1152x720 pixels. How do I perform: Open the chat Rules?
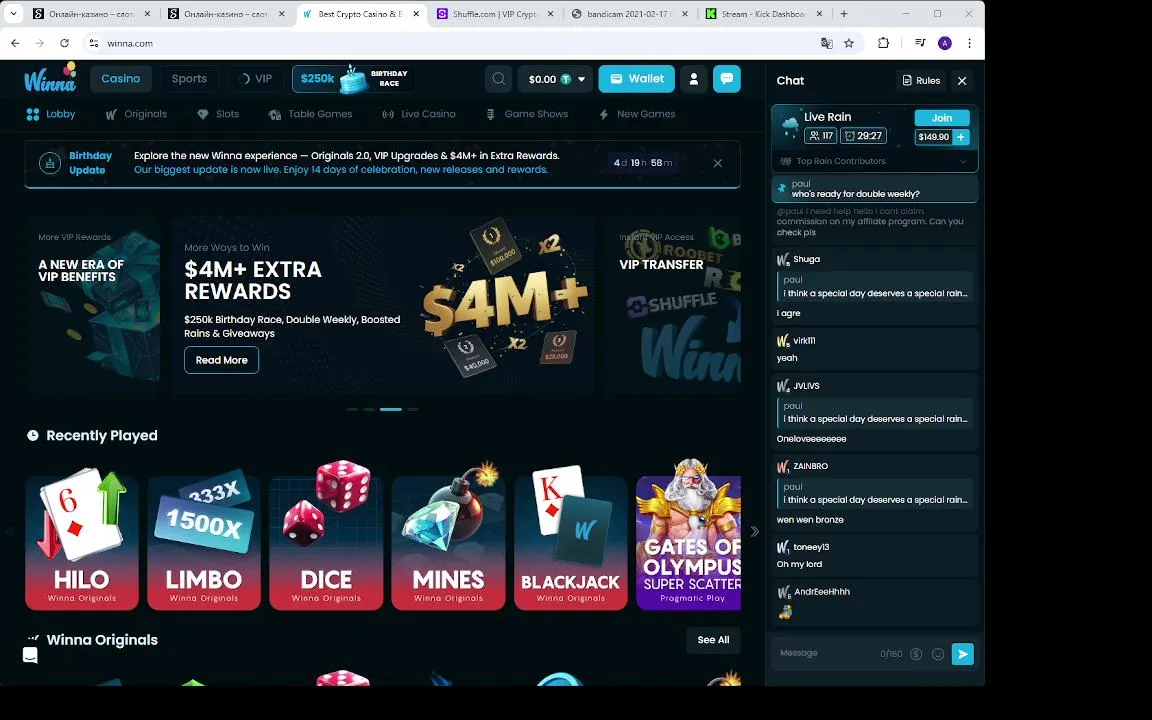coord(921,81)
